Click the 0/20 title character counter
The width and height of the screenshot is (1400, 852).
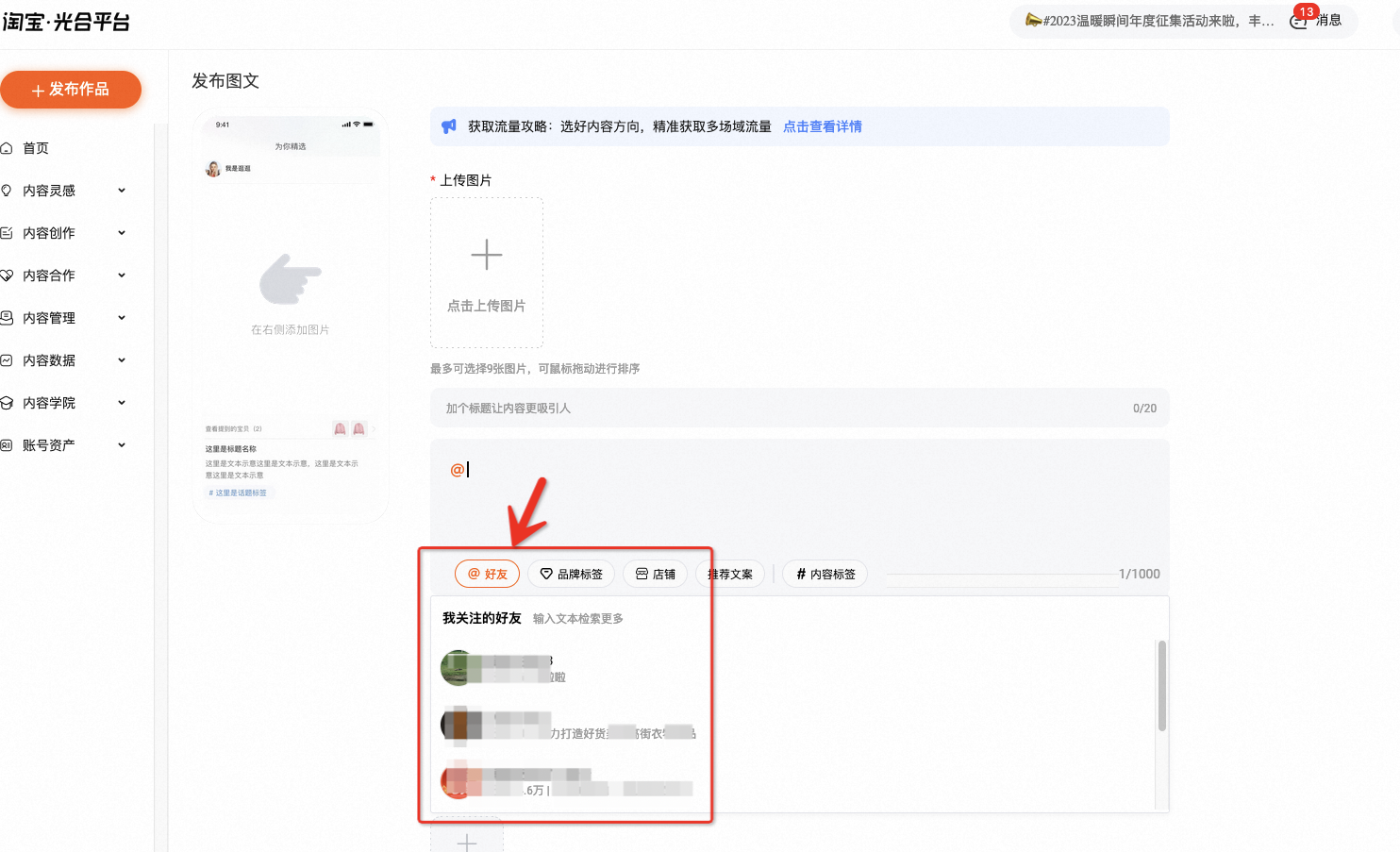point(1144,409)
